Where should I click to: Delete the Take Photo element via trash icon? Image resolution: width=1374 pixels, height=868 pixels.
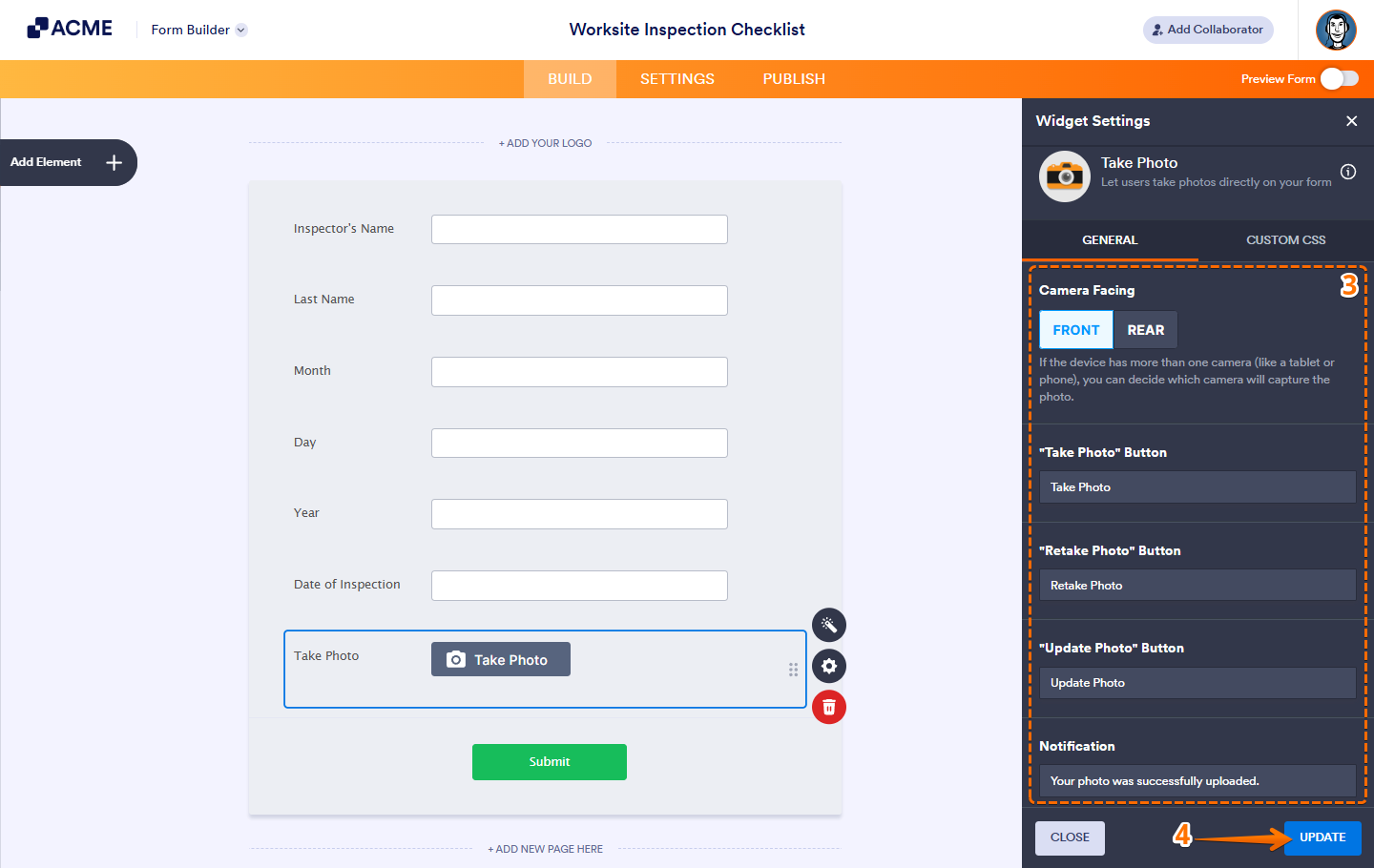point(828,707)
